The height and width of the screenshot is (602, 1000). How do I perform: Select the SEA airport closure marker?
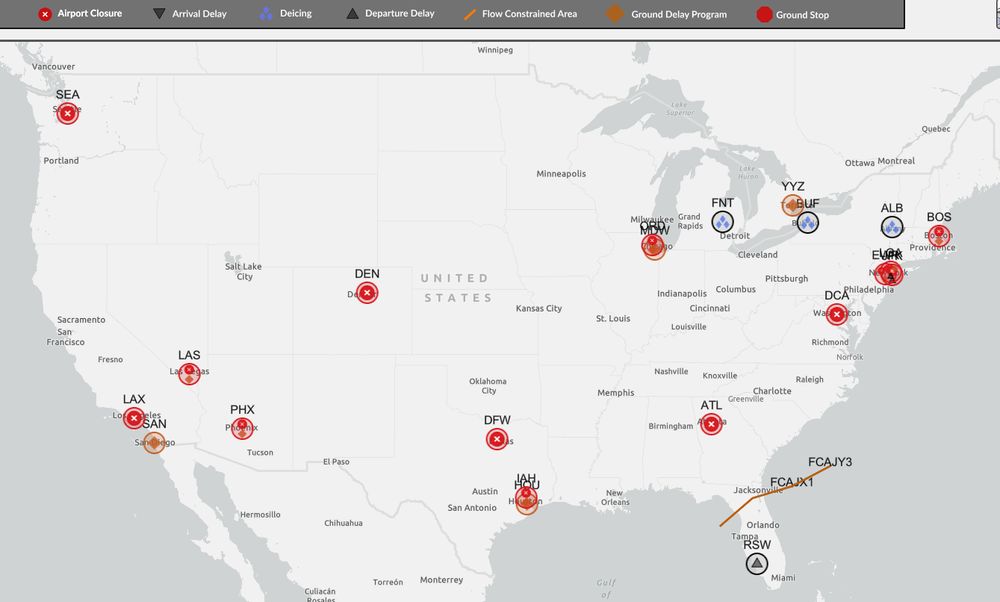pos(66,113)
